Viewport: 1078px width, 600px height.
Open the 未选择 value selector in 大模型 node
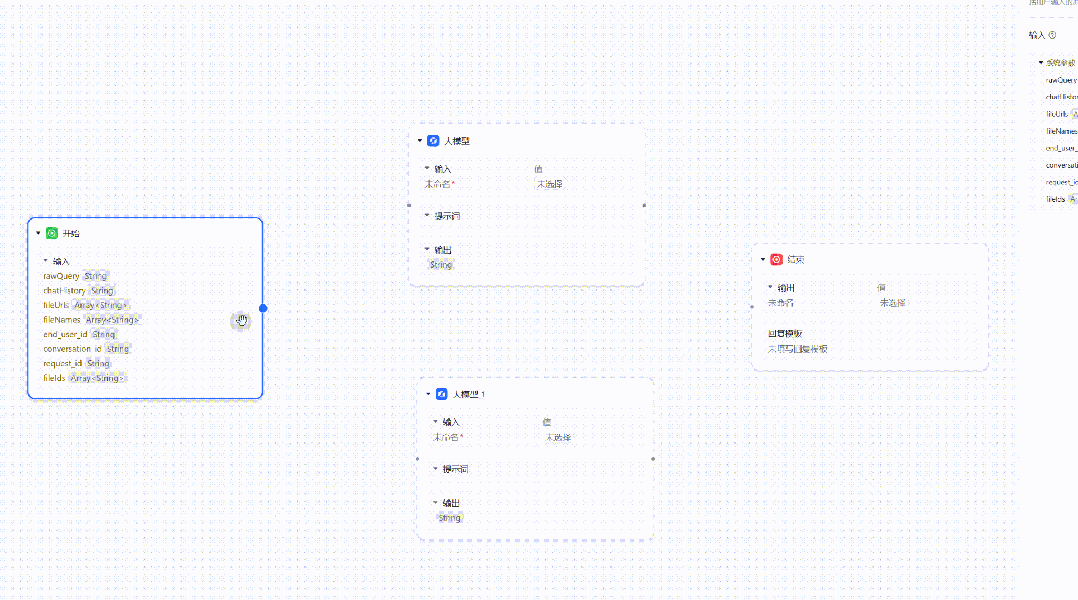pyautogui.click(x=549, y=184)
